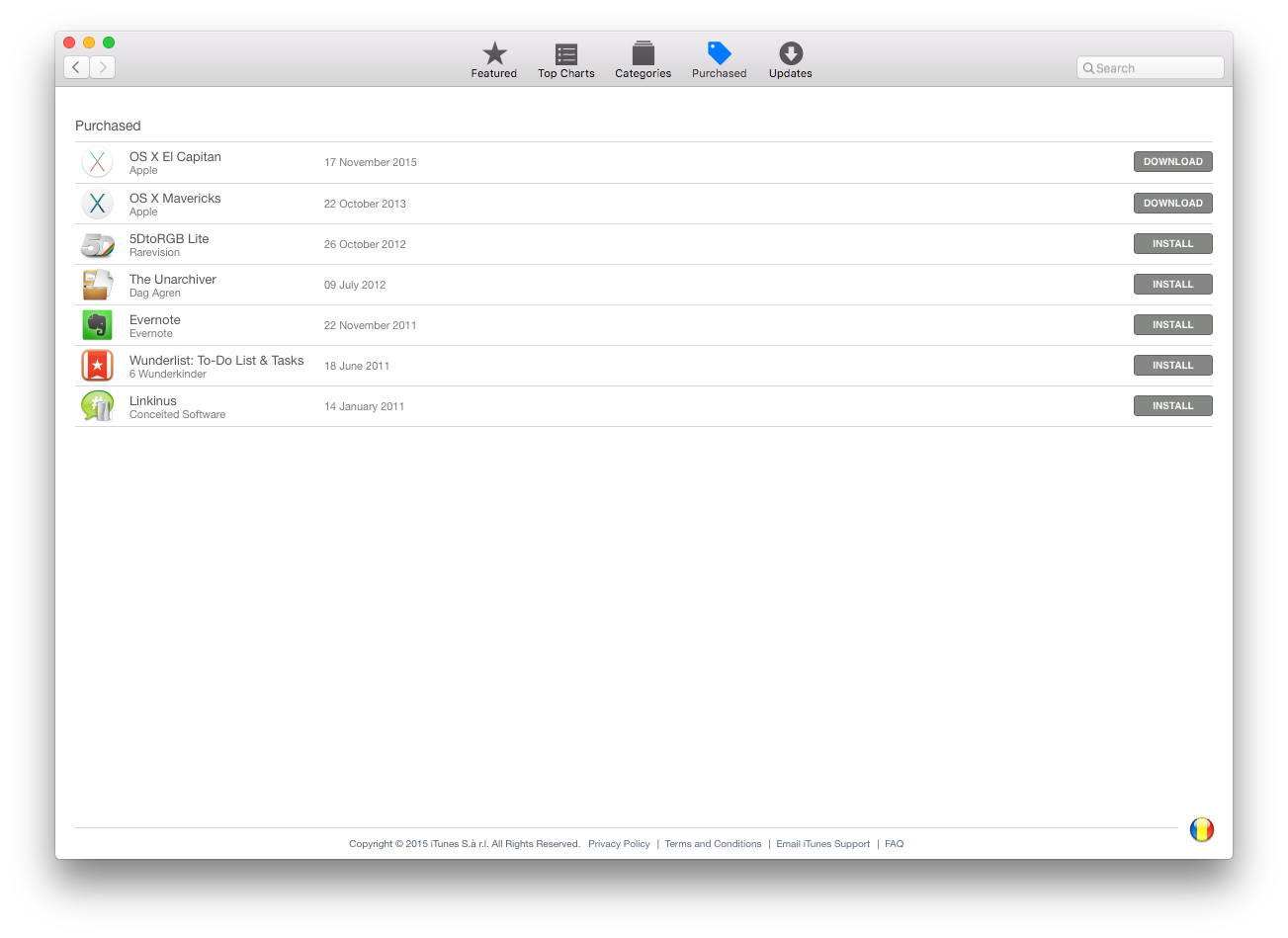Click the date 18 June 2011

pyautogui.click(x=357, y=366)
